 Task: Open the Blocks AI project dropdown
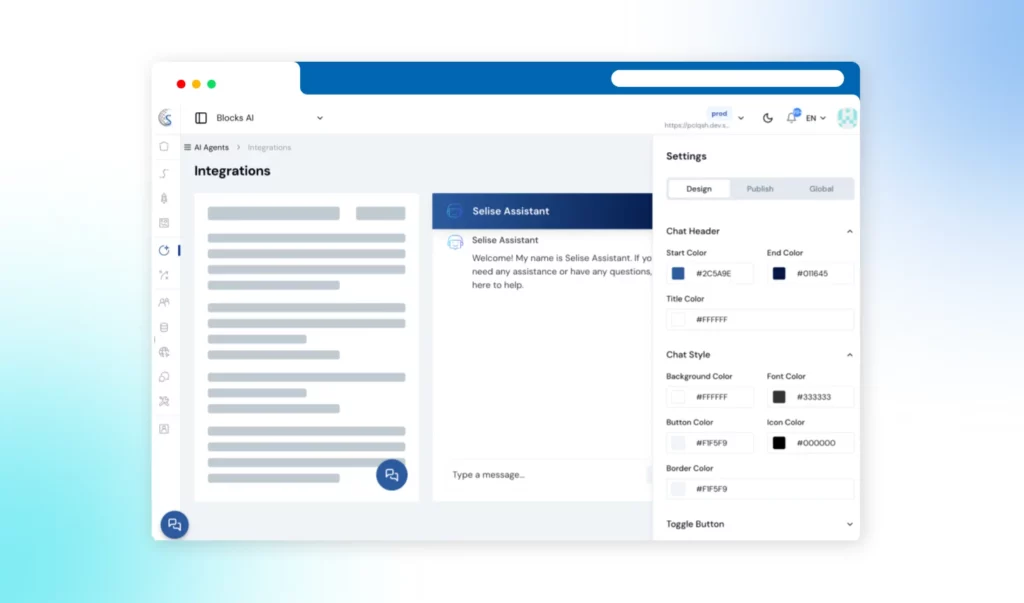click(x=319, y=118)
